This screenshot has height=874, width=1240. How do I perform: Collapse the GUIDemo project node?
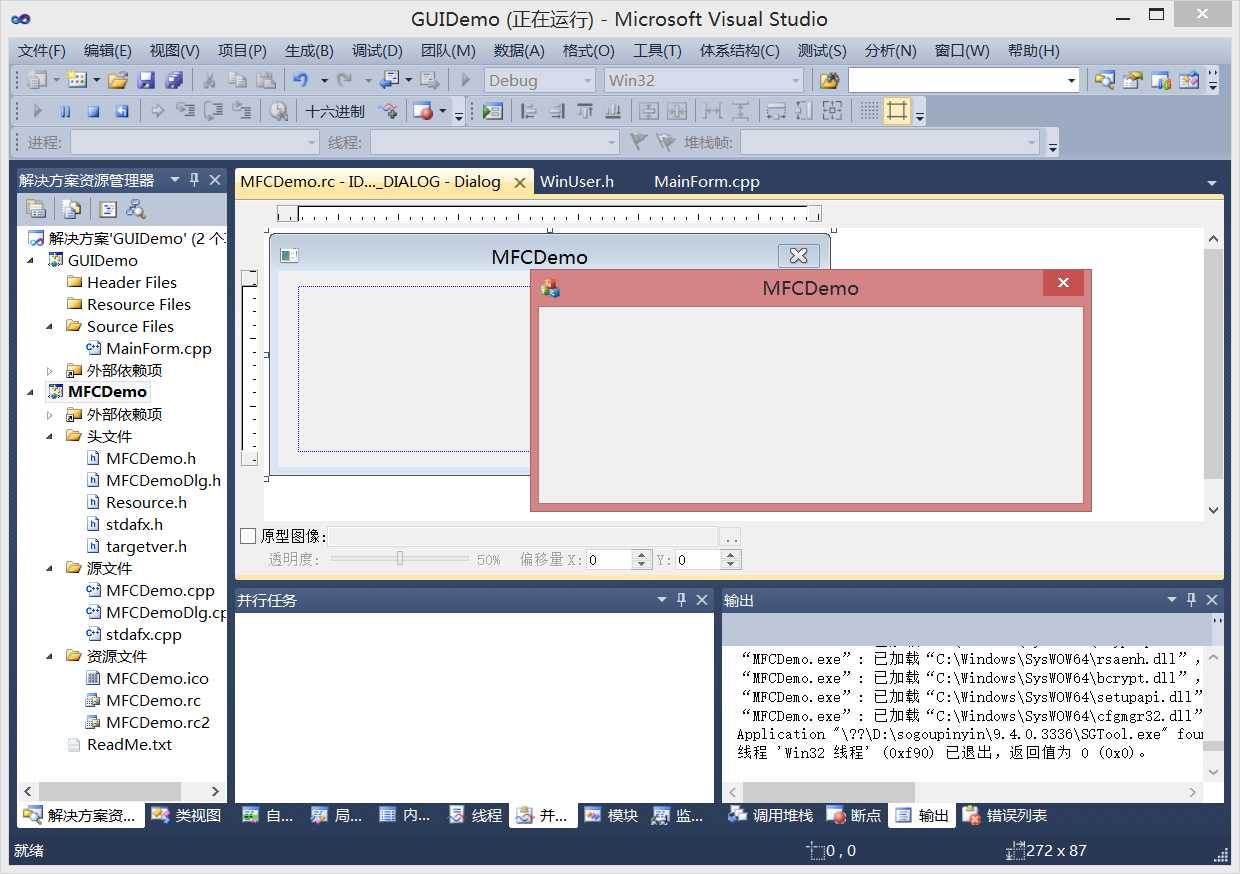point(31,260)
